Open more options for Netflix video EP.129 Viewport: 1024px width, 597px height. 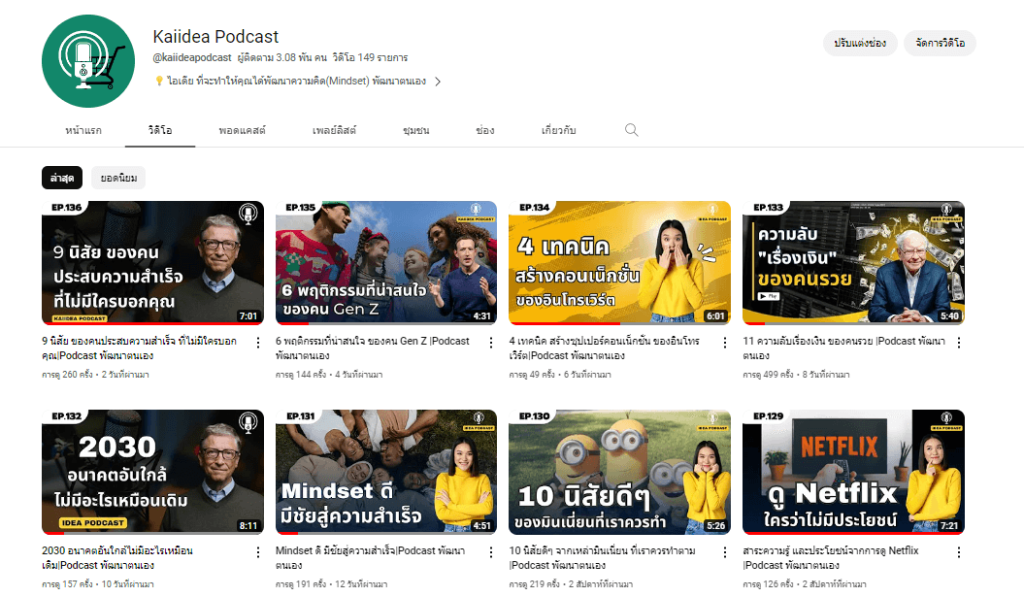click(959, 552)
